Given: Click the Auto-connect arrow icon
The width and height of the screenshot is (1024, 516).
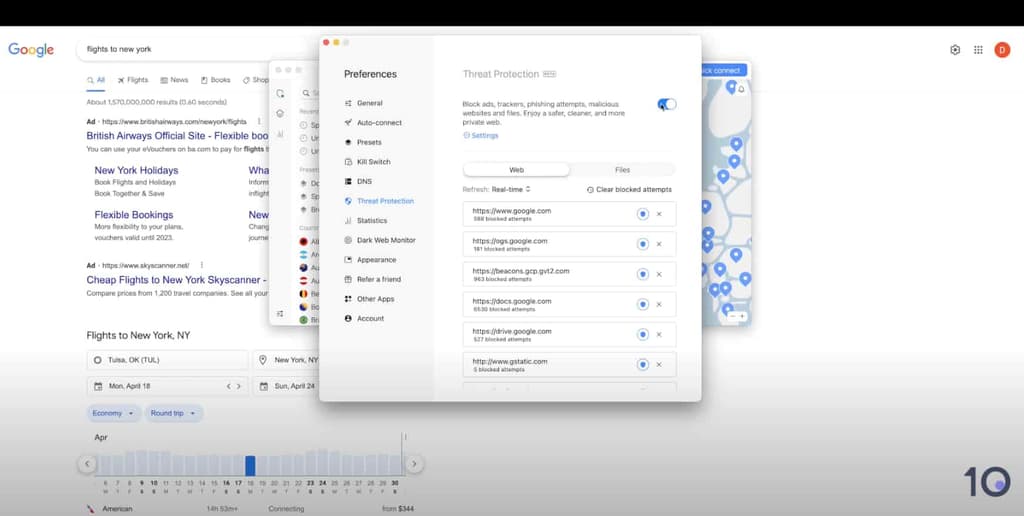Looking at the screenshot, I should point(348,123).
